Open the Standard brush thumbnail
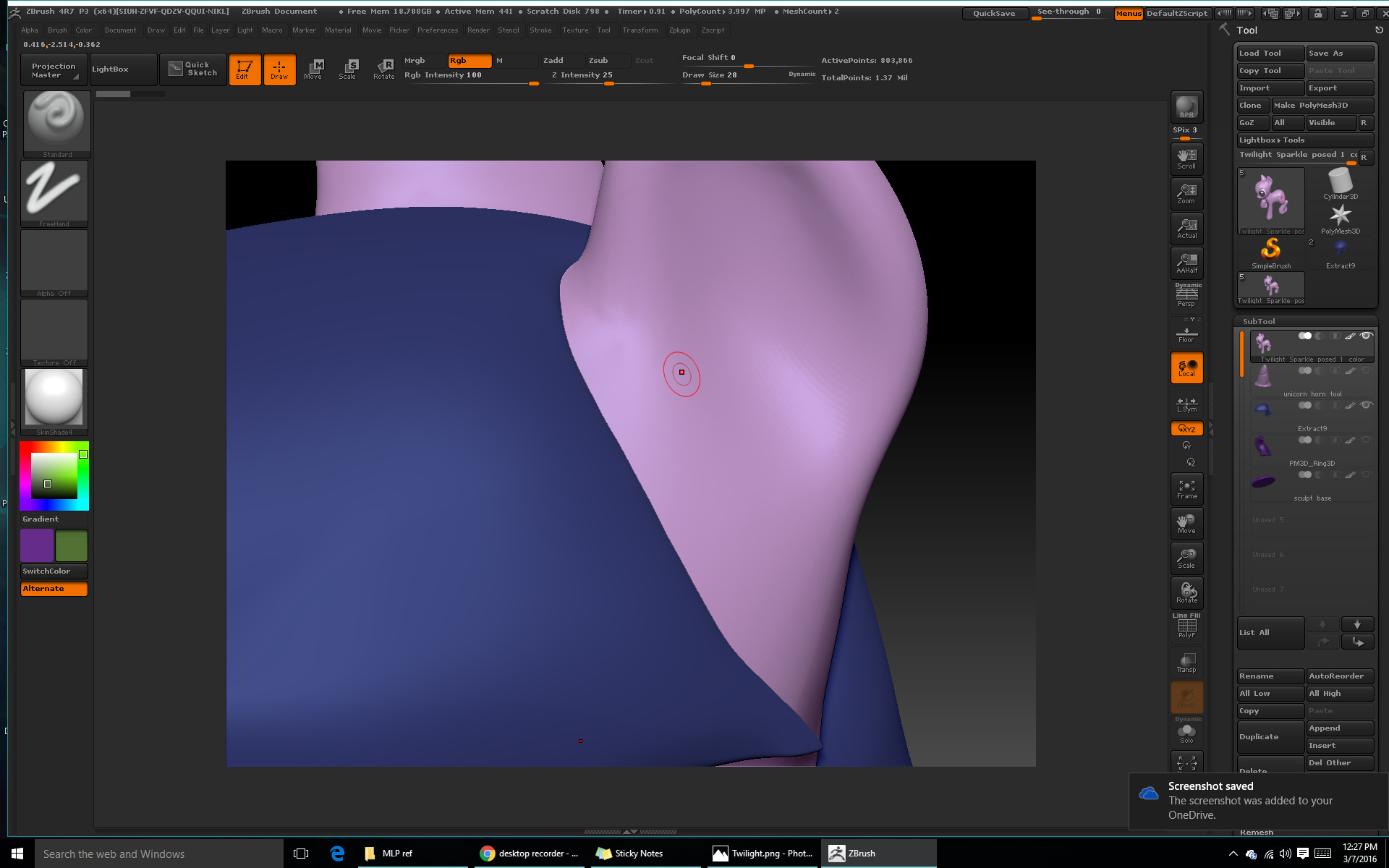Screen dimensions: 1389x868 tap(56, 123)
